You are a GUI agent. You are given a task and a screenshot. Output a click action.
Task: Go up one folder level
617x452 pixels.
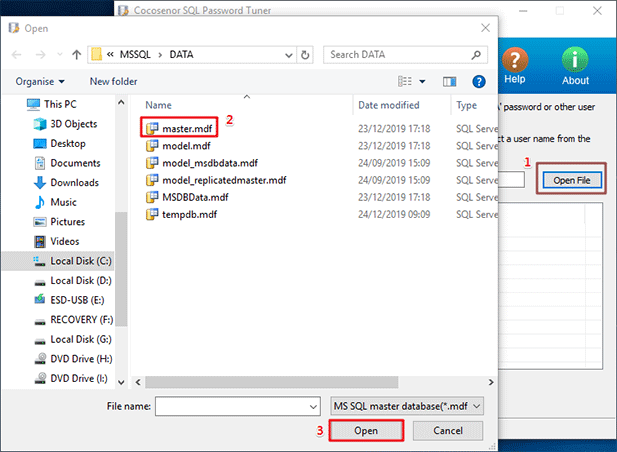pos(76,55)
